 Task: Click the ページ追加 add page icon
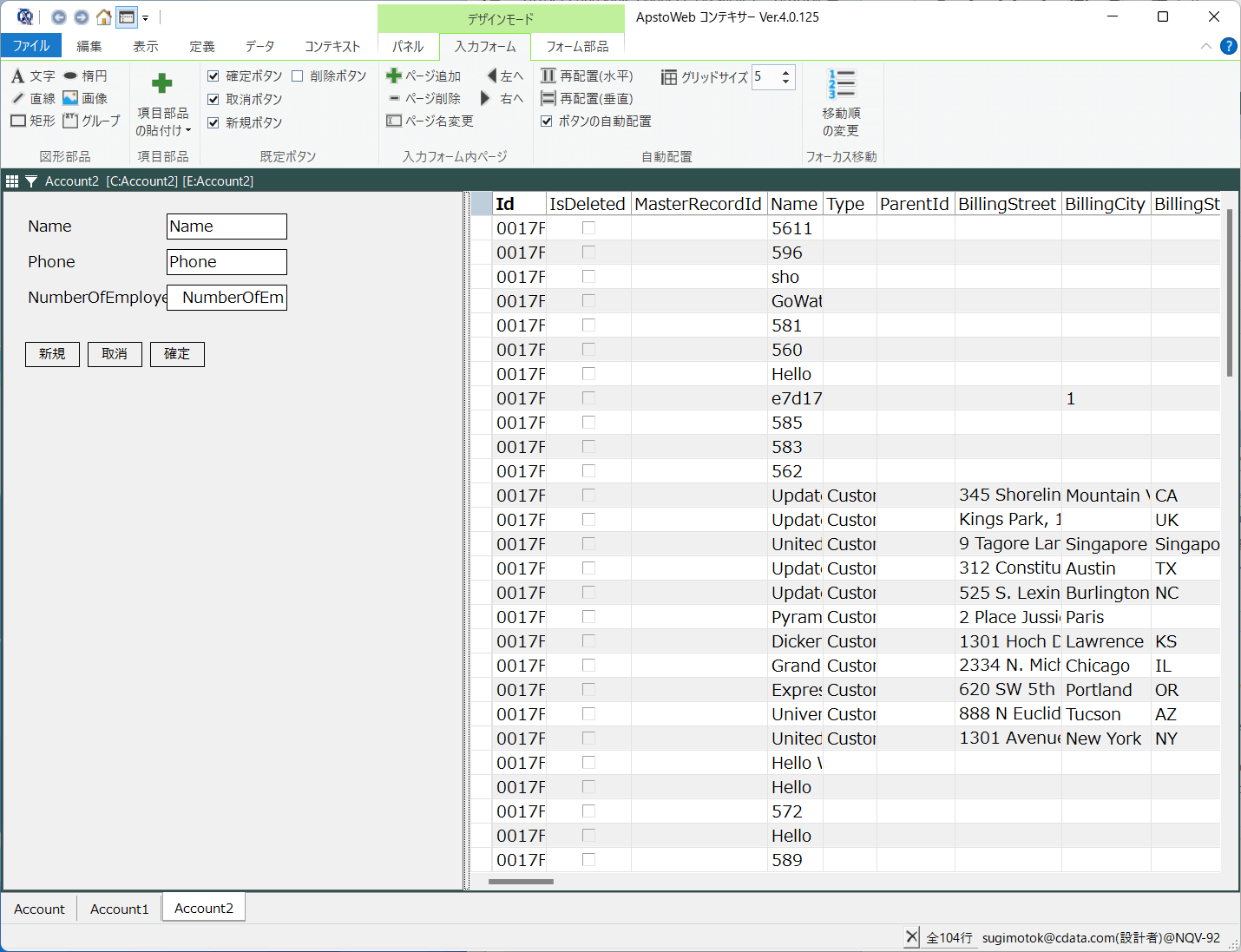(394, 76)
